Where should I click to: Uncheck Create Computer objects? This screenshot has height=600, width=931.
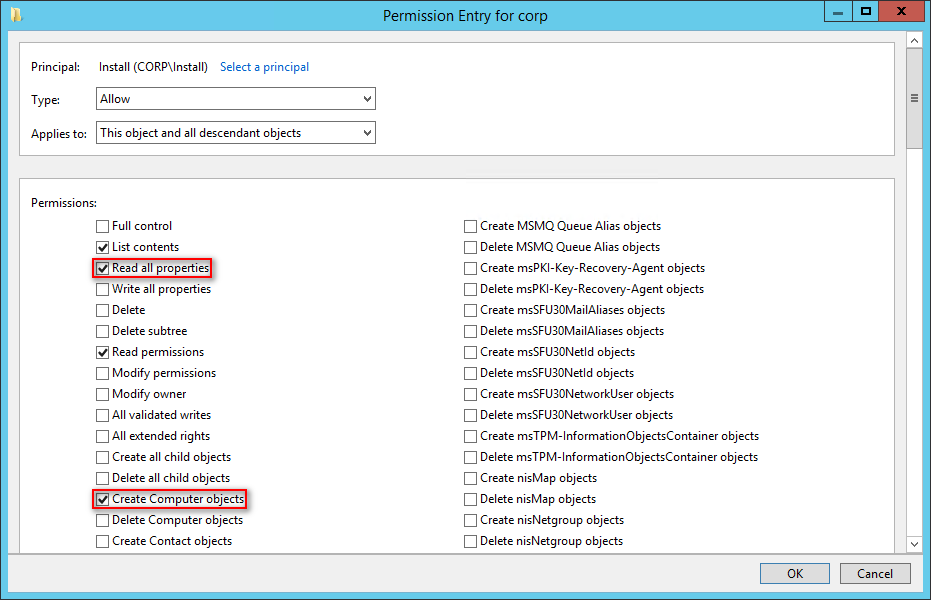(x=103, y=499)
